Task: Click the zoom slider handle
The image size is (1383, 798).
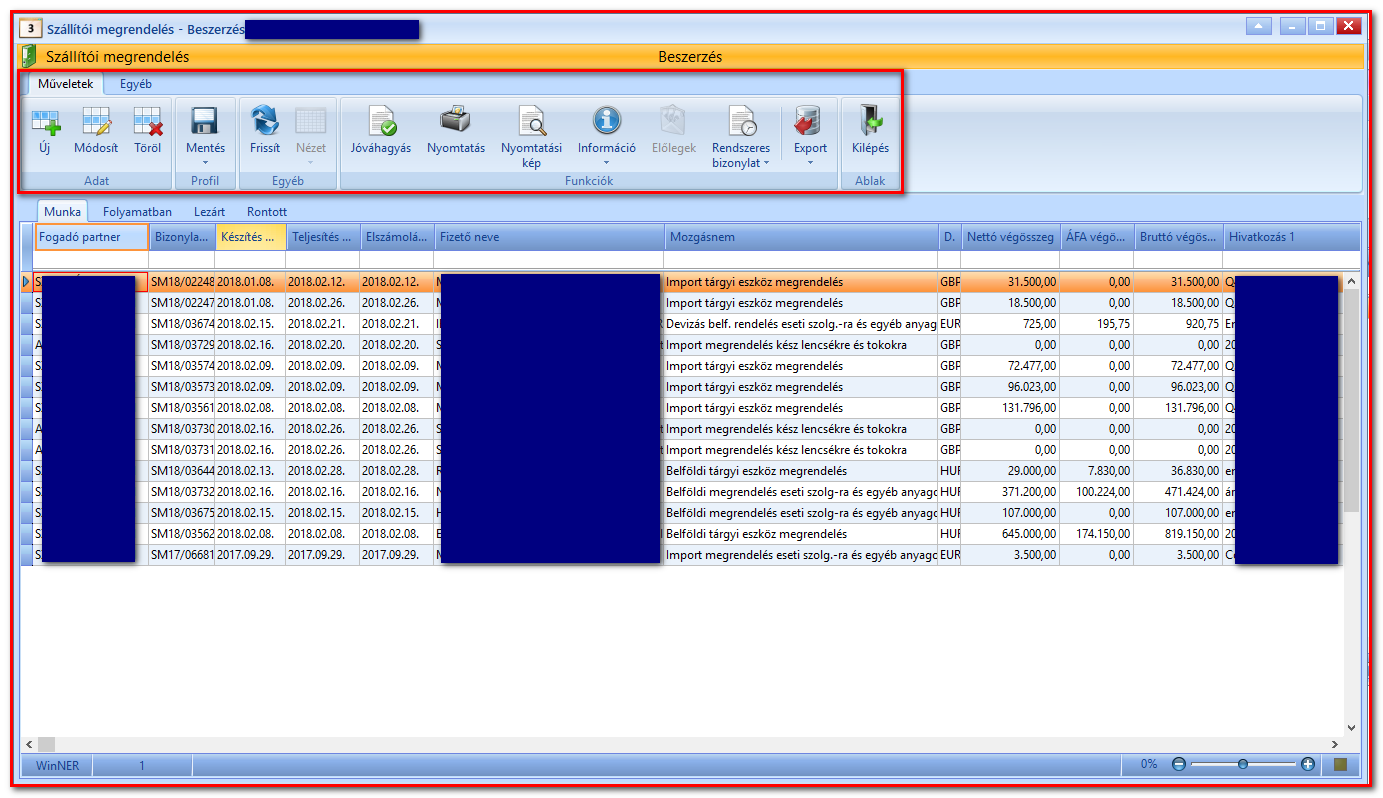Action: click(x=1242, y=764)
